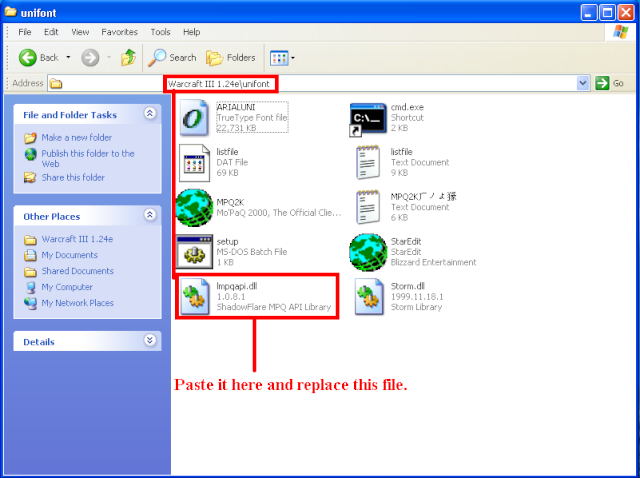Expand the address bar dropdown
640x478 pixels.
pos(583,83)
